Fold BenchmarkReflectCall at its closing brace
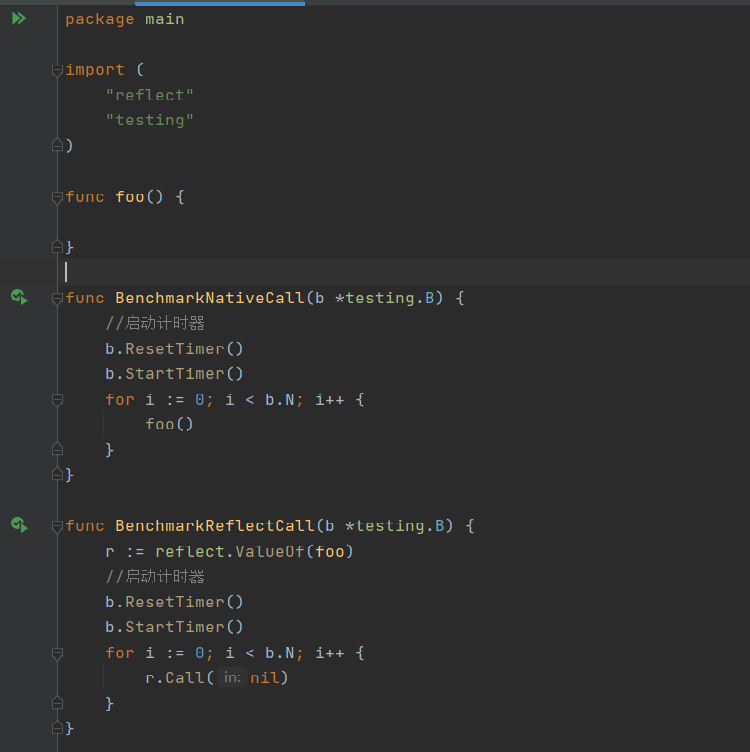 click(57, 728)
